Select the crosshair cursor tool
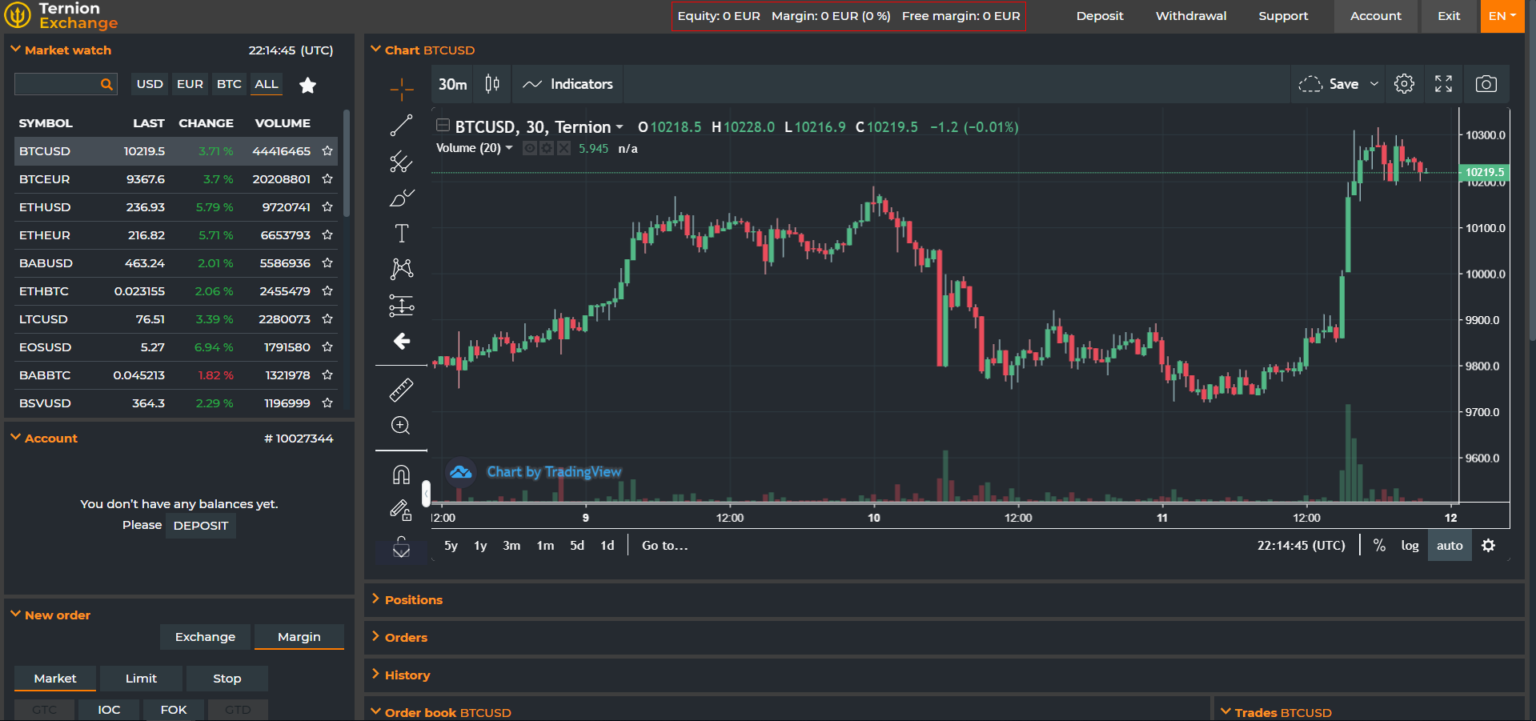Image resolution: width=1536 pixels, height=721 pixels. click(x=401, y=89)
